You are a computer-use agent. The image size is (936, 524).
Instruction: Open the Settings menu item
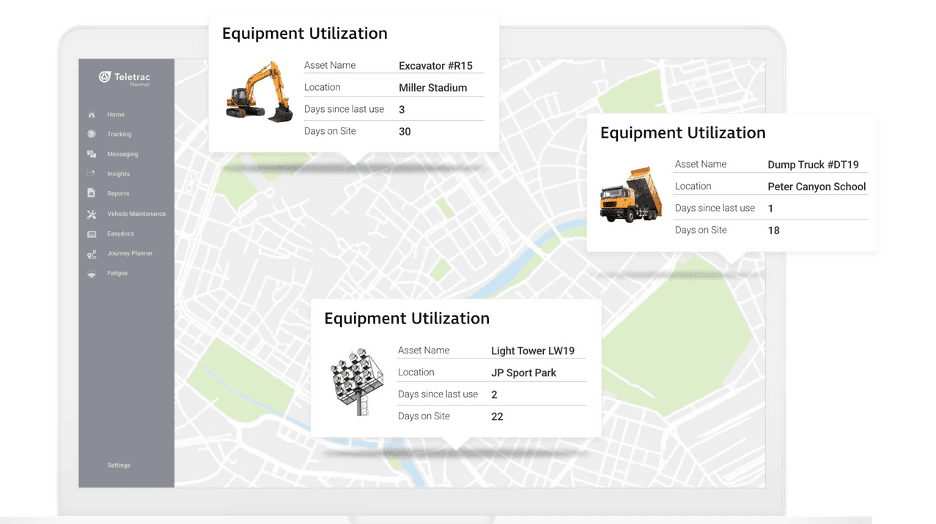[x=118, y=465]
